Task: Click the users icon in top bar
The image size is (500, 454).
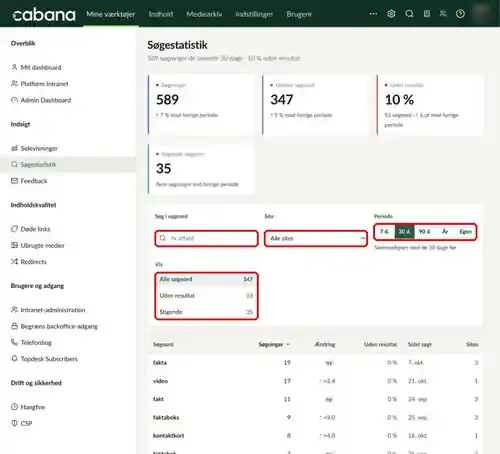Action: coord(443,14)
